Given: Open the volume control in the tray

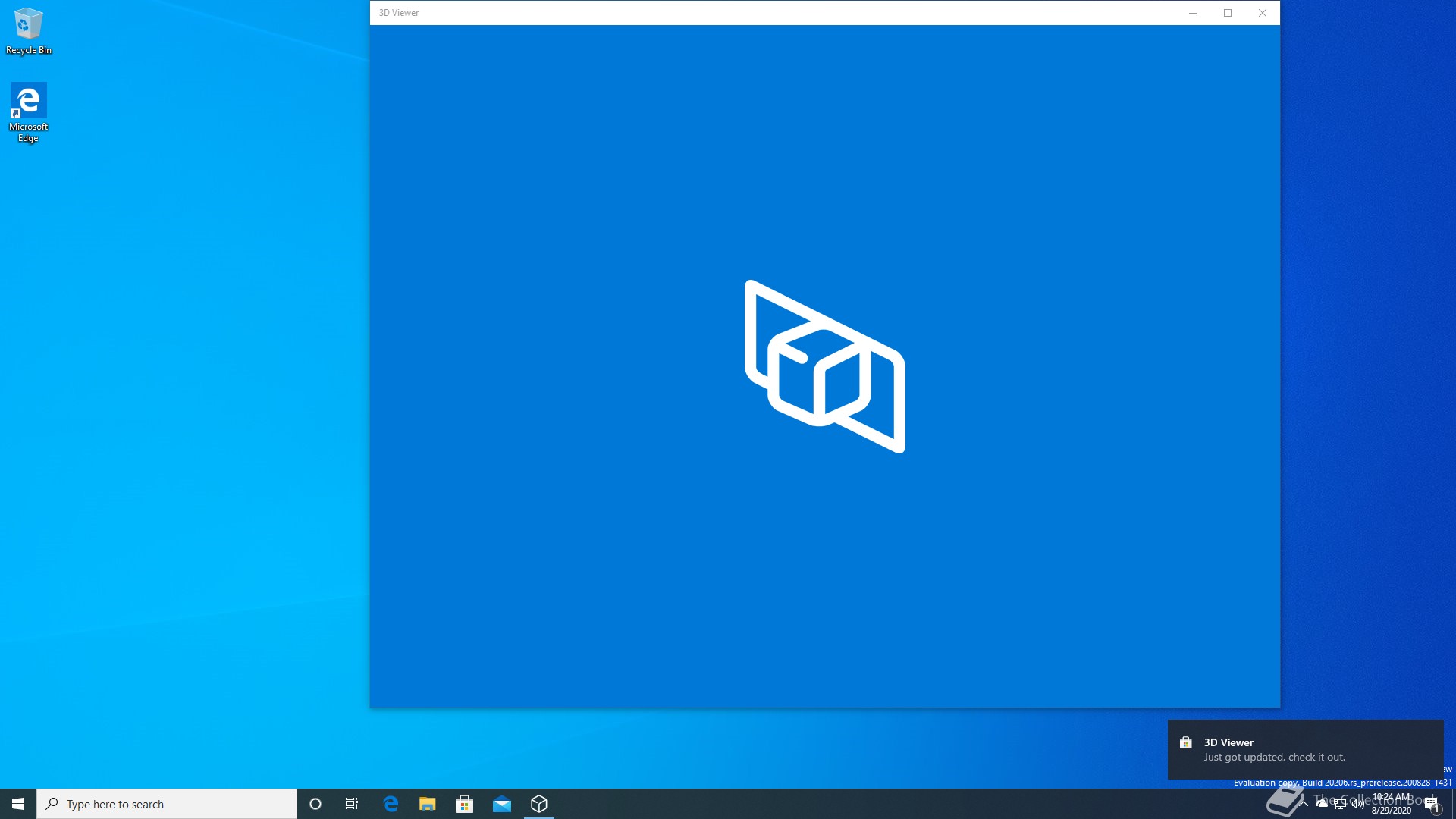Looking at the screenshot, I should pyautogui.click(x=1358, y=804).
